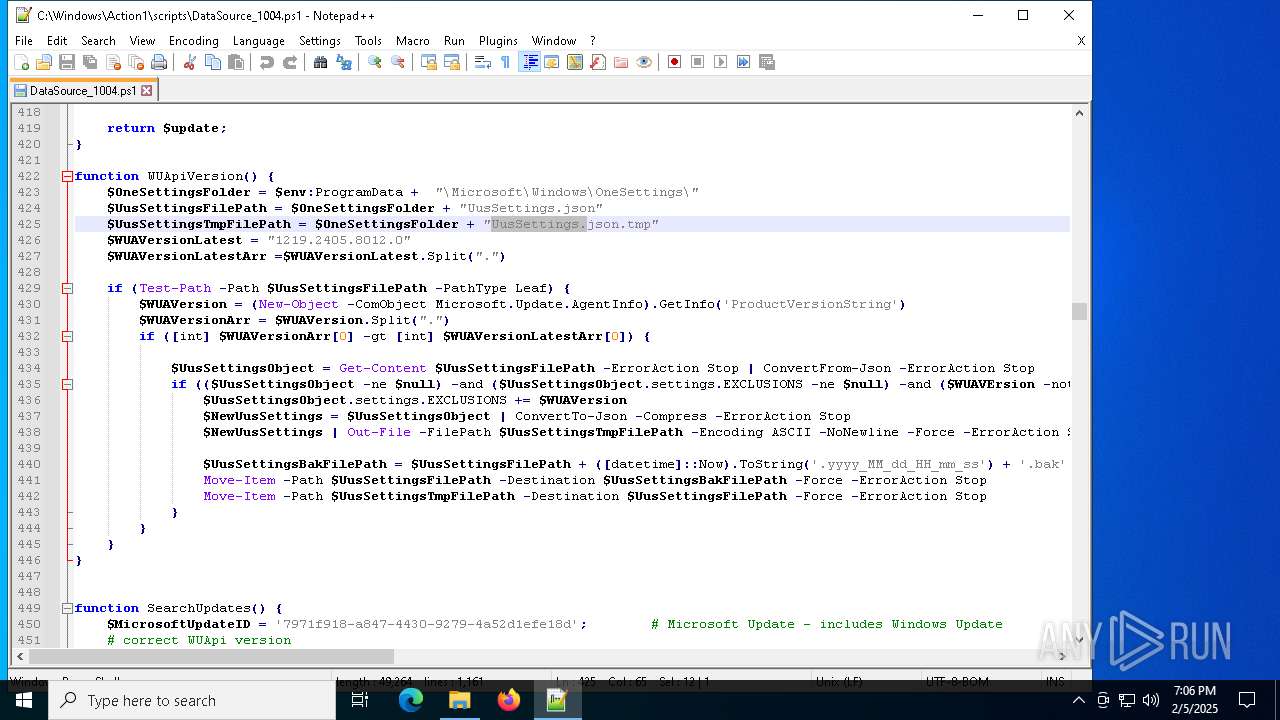Open the Function List panel icon
Viewport: 1280px width, 720px height.
[598, 62]
